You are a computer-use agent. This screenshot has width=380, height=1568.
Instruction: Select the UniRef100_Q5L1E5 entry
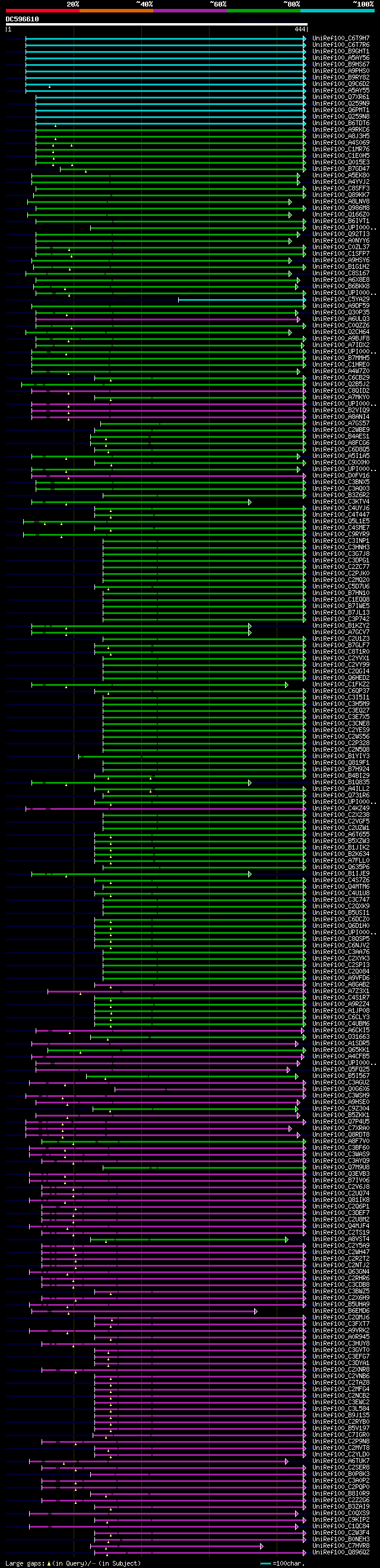point(340,521)
